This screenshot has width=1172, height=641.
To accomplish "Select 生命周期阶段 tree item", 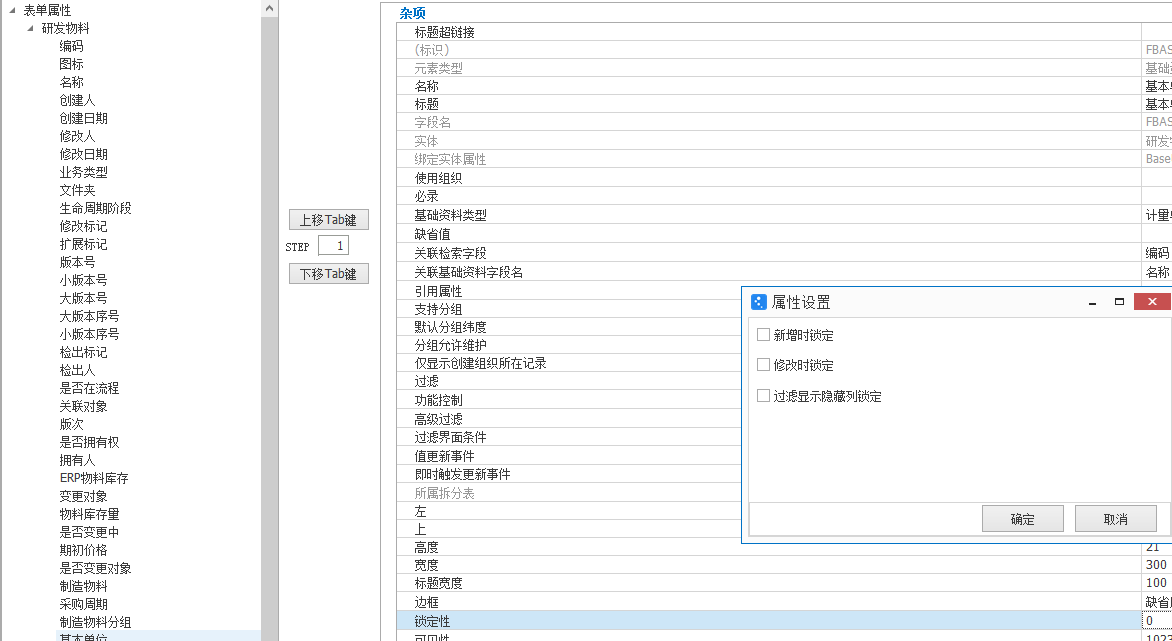I will click(x=96, y=208).
